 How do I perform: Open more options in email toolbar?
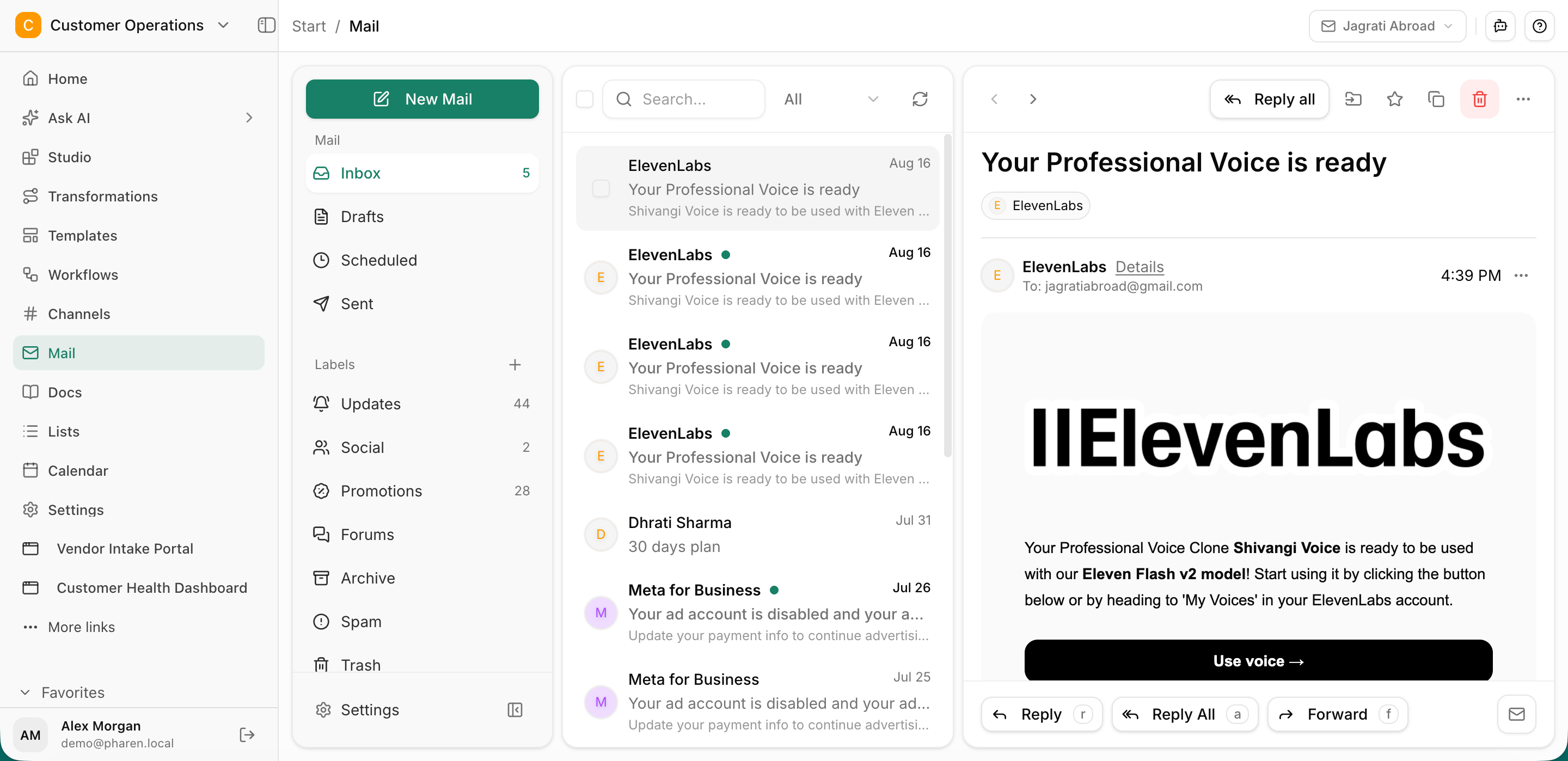tap(1523, 99)
